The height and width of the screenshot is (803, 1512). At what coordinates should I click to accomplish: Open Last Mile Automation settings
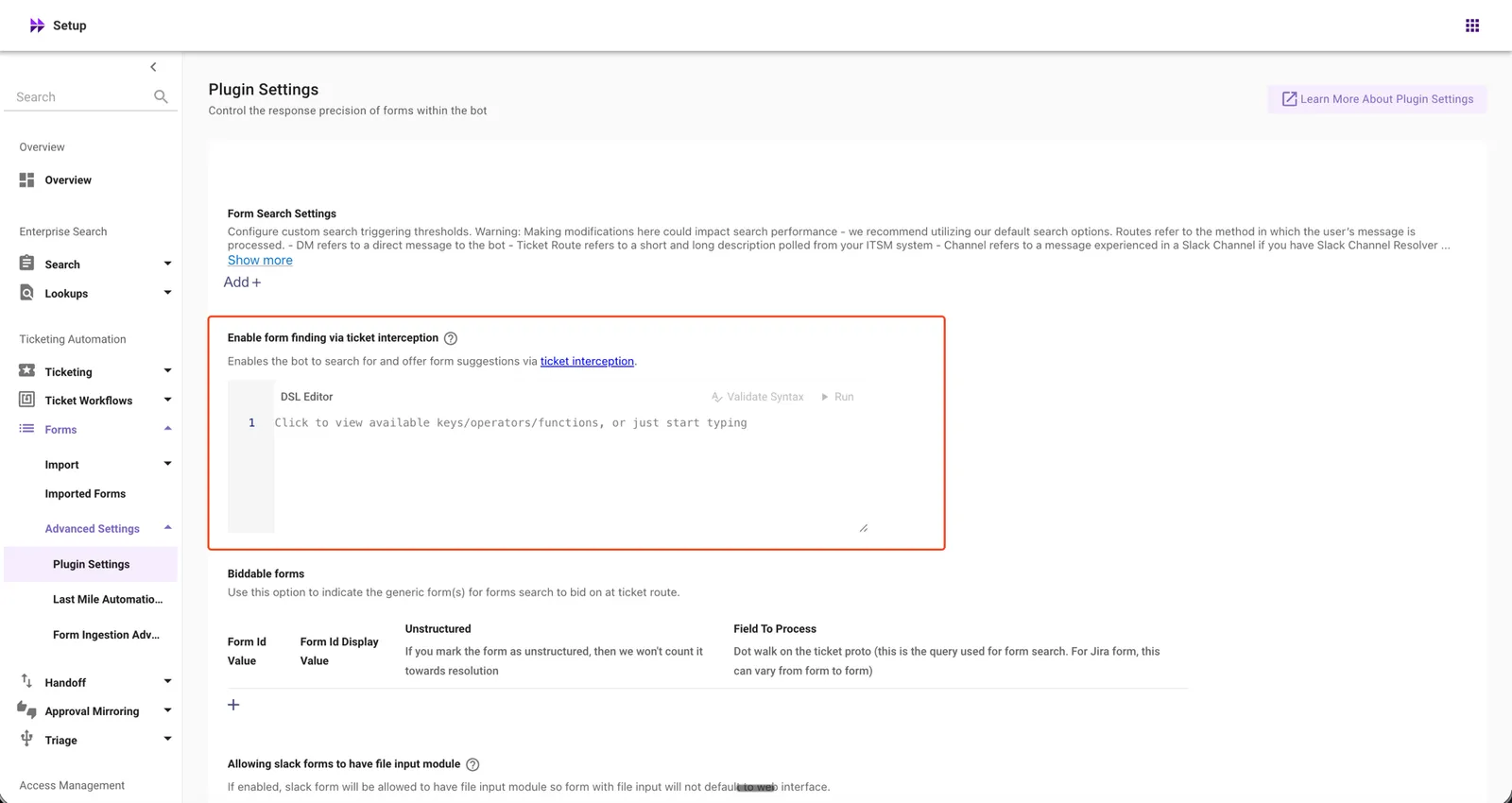pyautogui.click(x=108, y=599)
